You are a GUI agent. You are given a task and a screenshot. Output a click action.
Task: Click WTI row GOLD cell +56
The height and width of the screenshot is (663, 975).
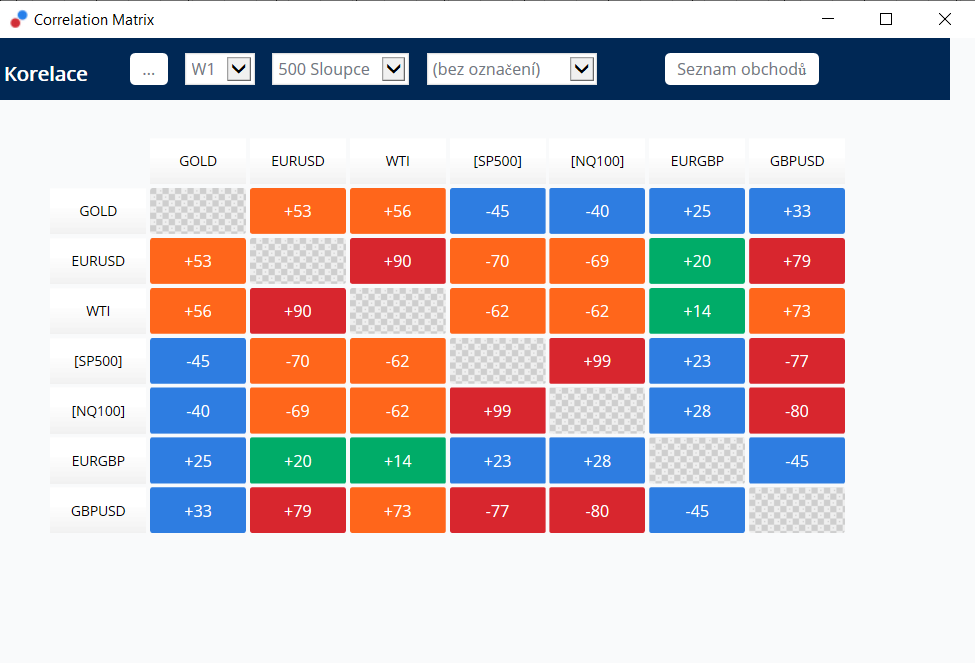coord(198,311)
